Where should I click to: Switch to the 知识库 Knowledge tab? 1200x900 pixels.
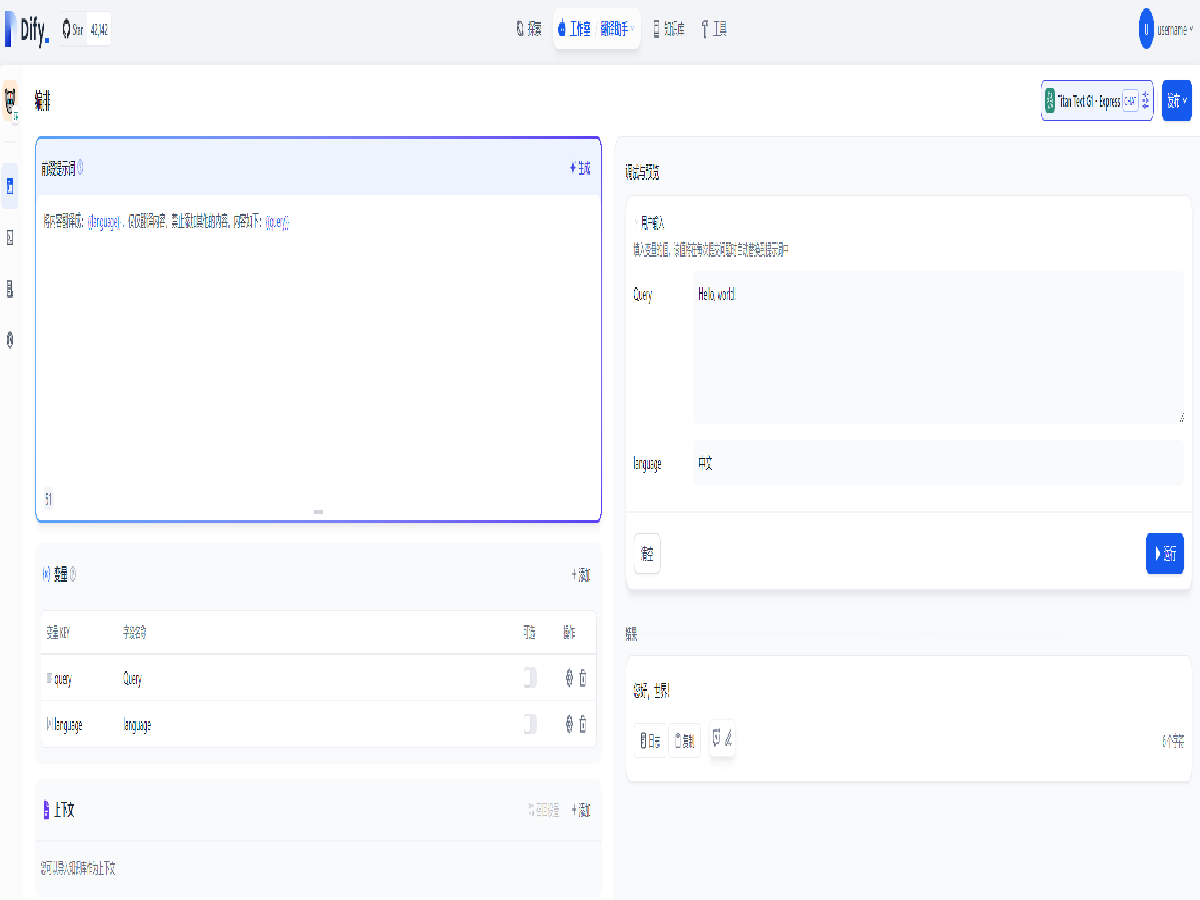point(668,29)
